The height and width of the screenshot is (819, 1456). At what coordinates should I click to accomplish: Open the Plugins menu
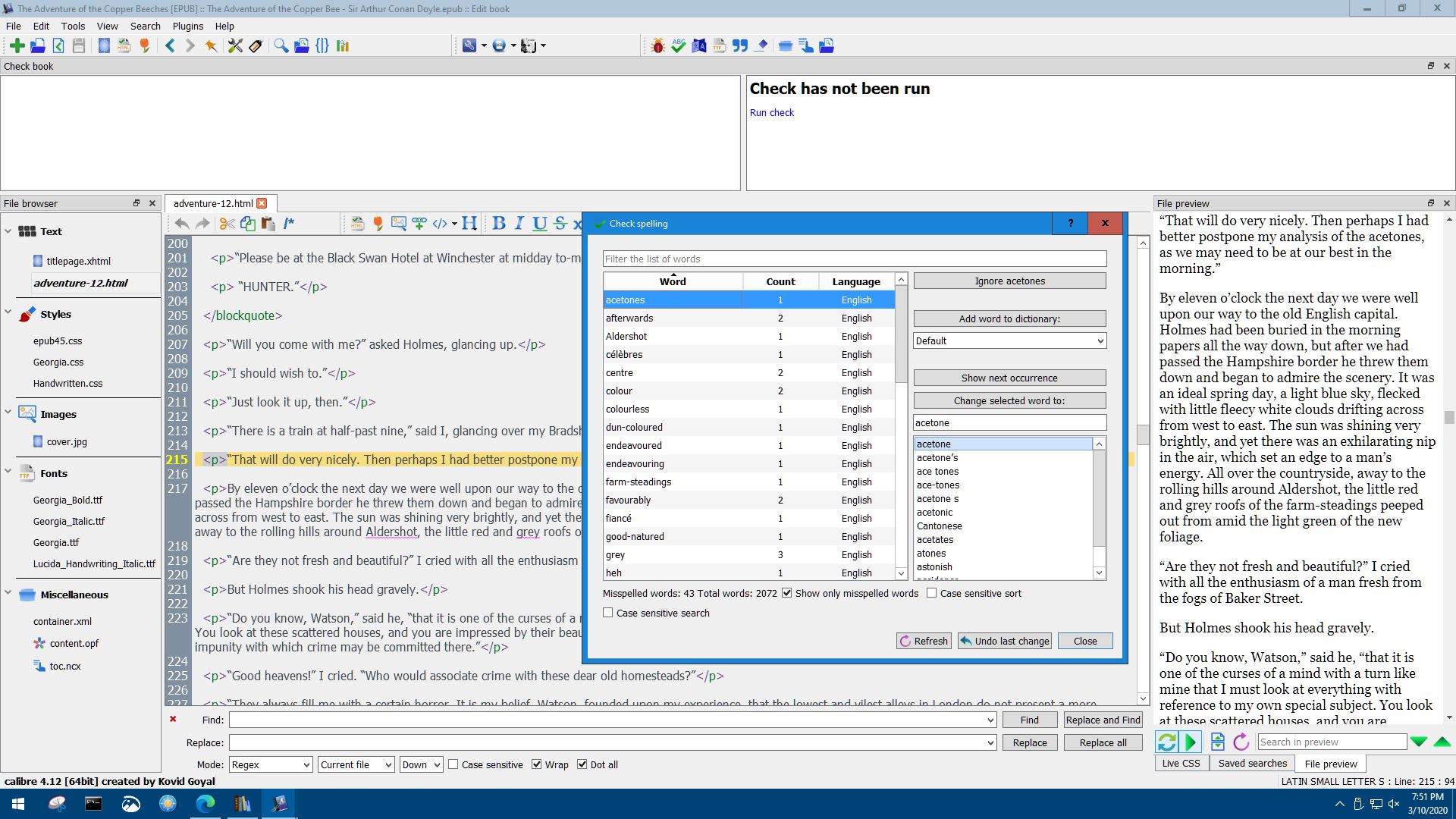pos(187,26)
